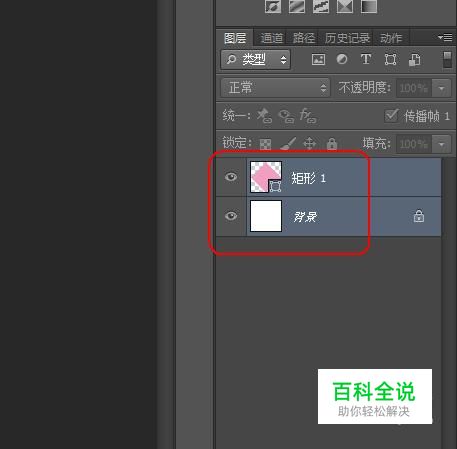
Task: Hide the 矩形 1 layer
Action: click(231, 177)
